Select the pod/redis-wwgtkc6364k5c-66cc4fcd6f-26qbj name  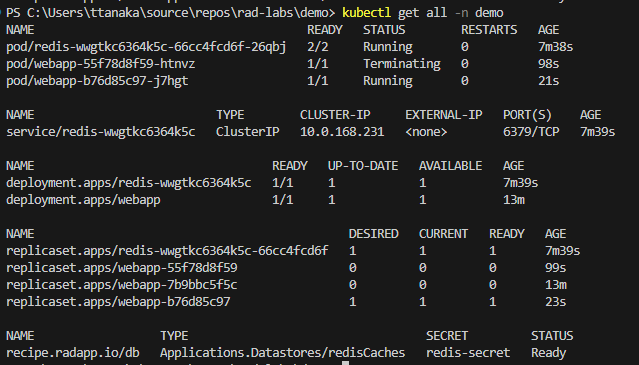click(x=146, y=47)
